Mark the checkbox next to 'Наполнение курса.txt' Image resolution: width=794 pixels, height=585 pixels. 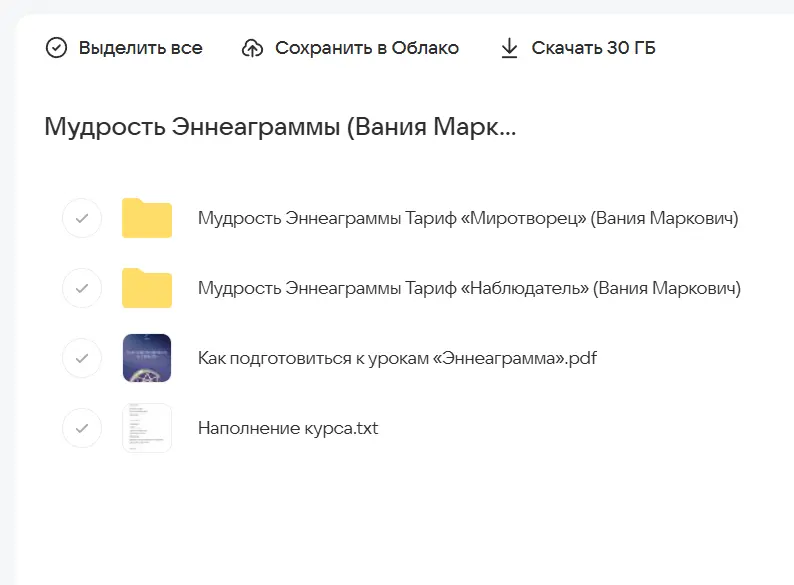82,428
